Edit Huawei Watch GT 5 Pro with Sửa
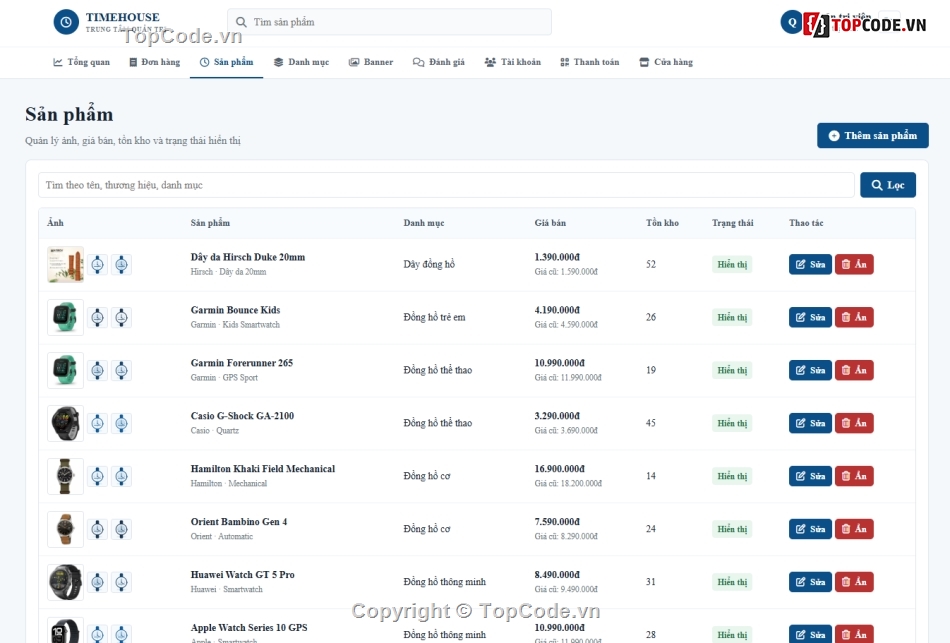The image size is (950, 643). 810,582
